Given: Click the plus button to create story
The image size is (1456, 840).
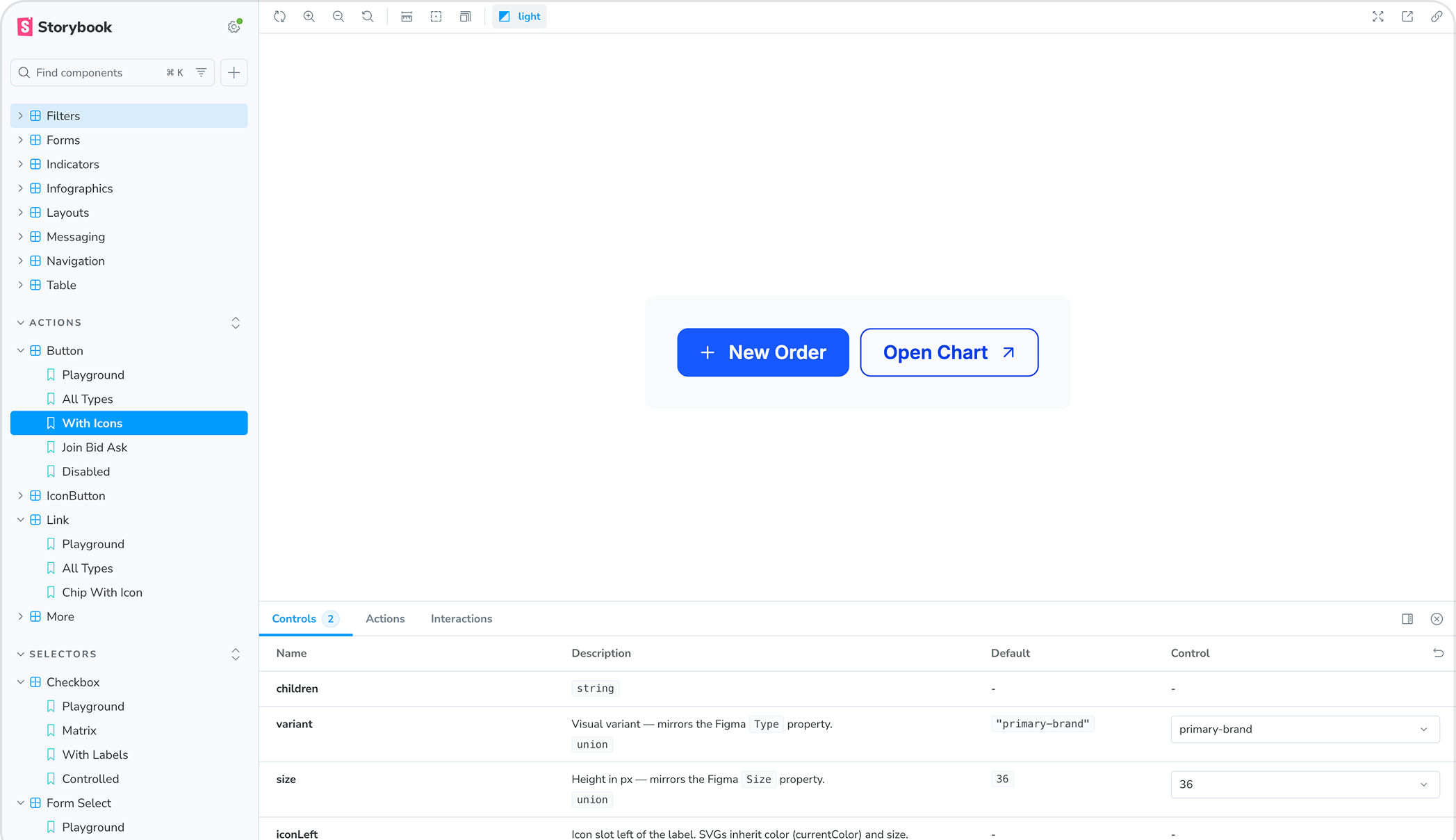Looking at the screenshot, I should click(234, 72).
